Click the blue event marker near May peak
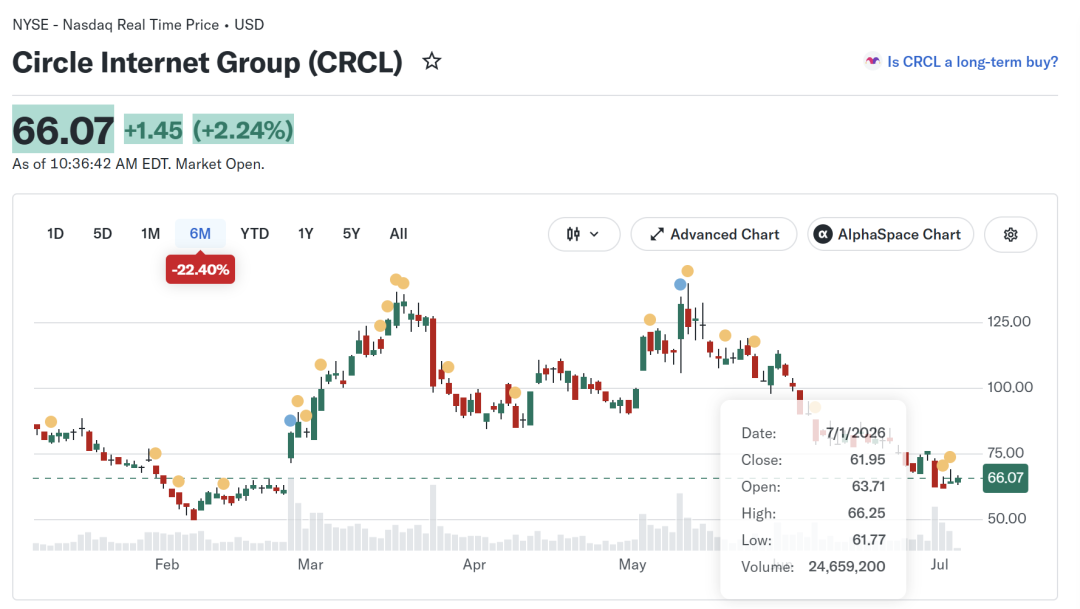Image resolution: width=1080 pixels, height=609 pixels. tap(681, 284)
